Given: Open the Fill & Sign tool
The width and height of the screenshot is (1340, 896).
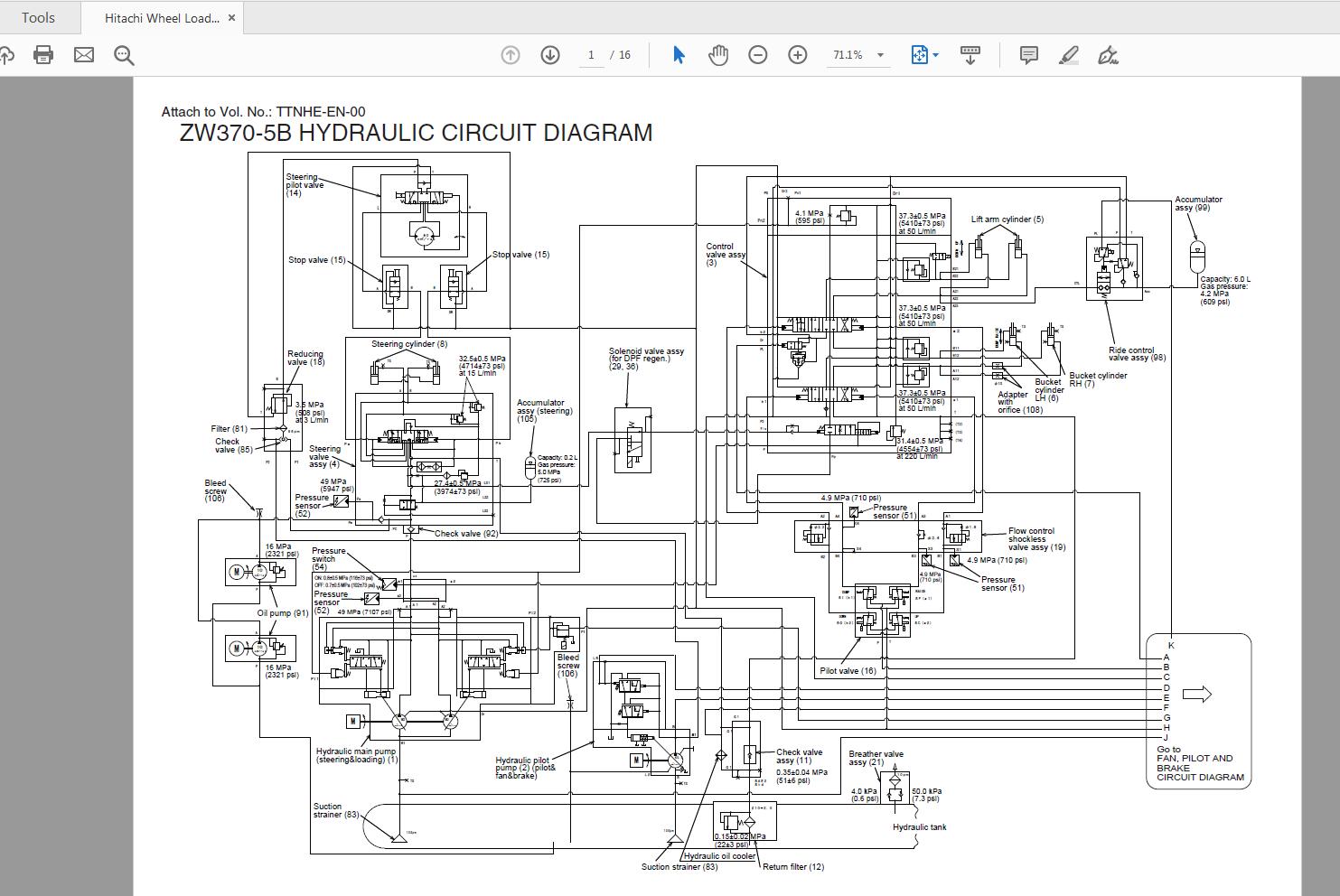Looking at the screenshot, I should point(1110,54).
